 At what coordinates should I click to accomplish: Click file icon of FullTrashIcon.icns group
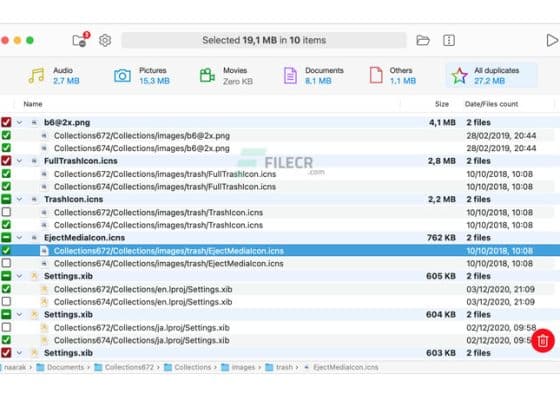pos(34,161)
